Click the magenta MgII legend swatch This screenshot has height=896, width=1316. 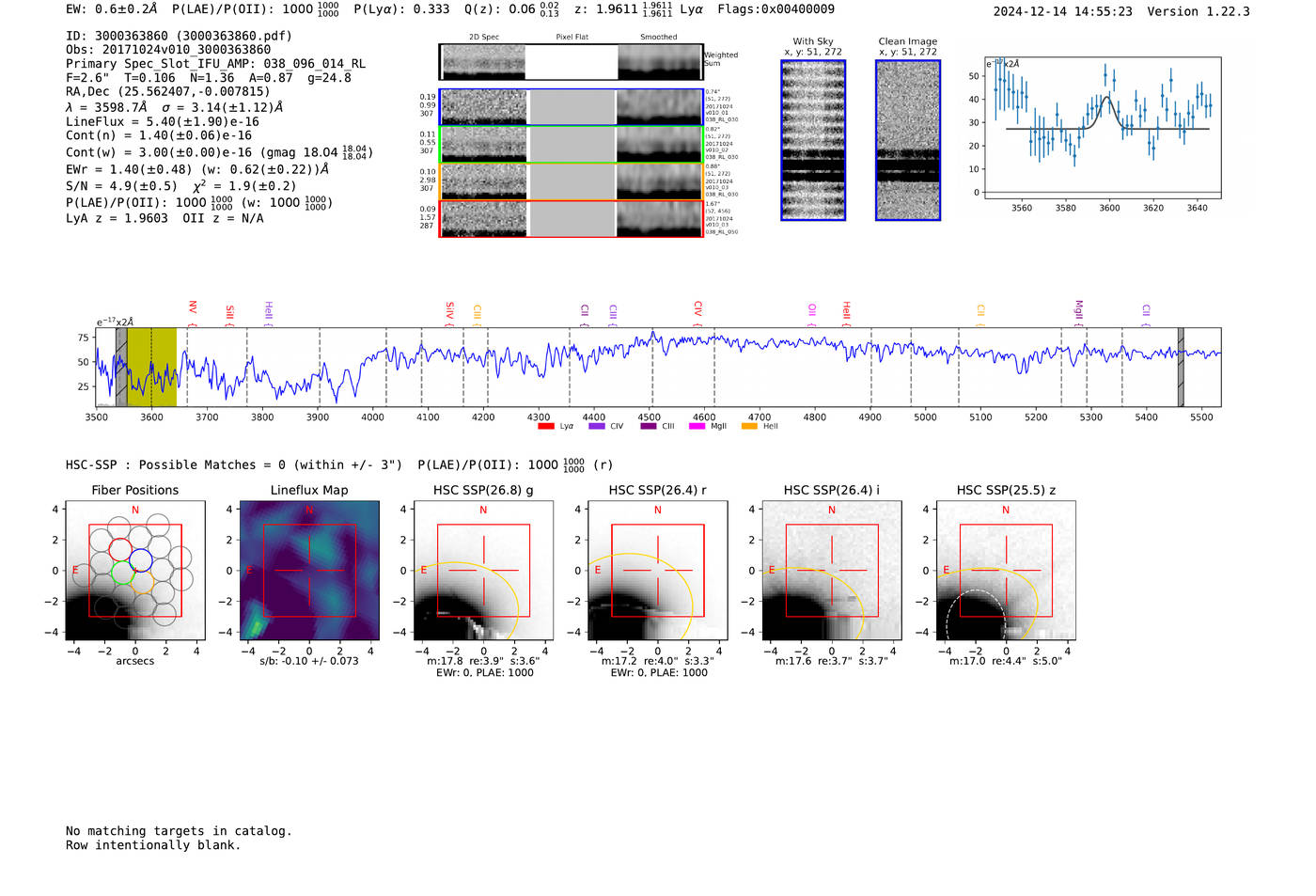pyautogui.click(x=697, y=427)
